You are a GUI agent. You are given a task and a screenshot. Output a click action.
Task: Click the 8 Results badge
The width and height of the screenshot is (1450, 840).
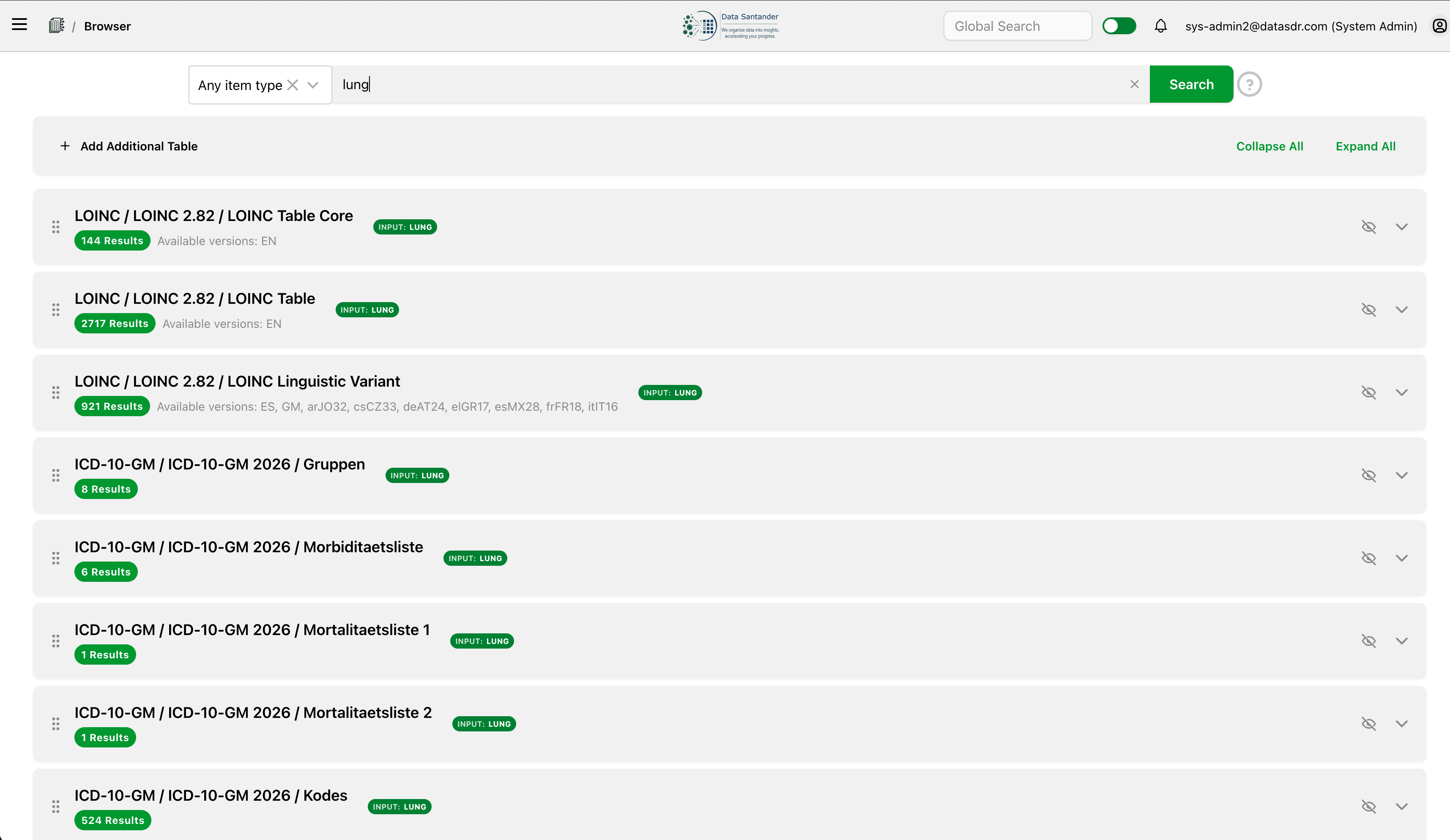coord(106,489)
